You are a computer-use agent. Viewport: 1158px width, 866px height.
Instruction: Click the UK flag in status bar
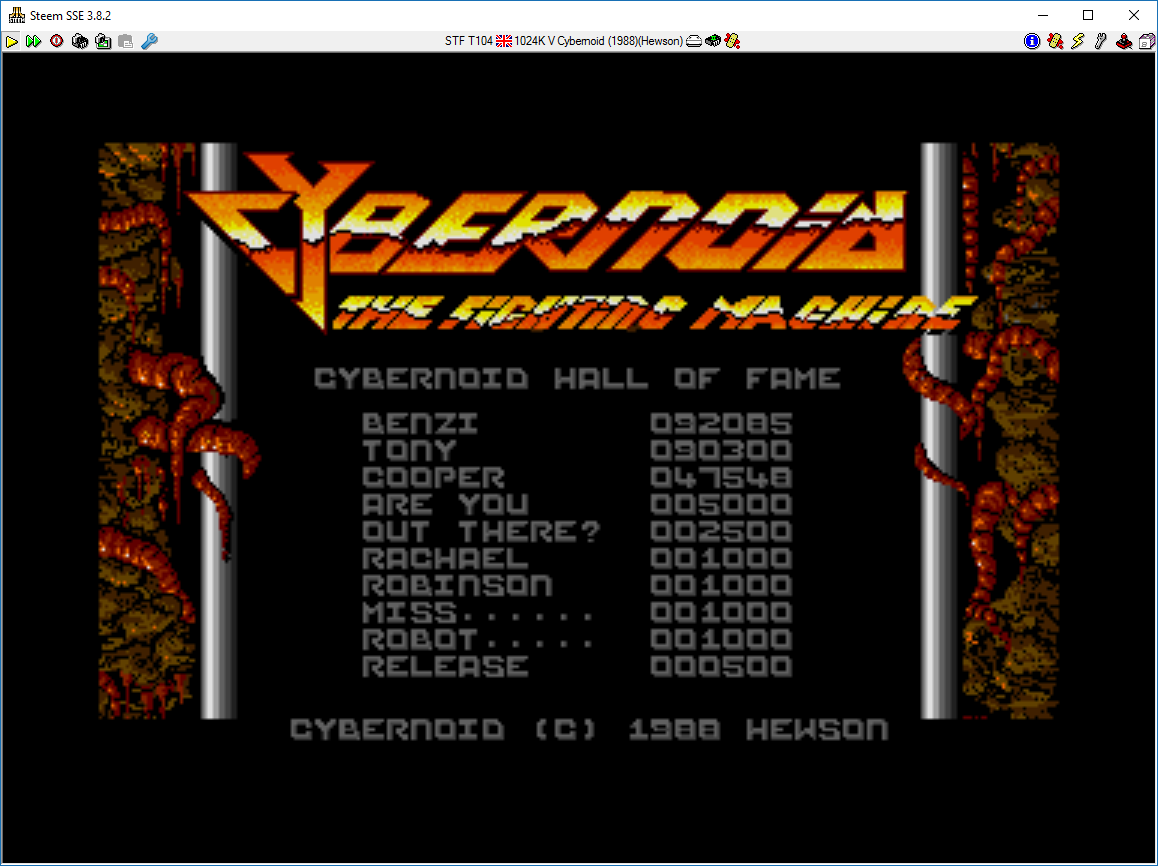pos(504,41)
